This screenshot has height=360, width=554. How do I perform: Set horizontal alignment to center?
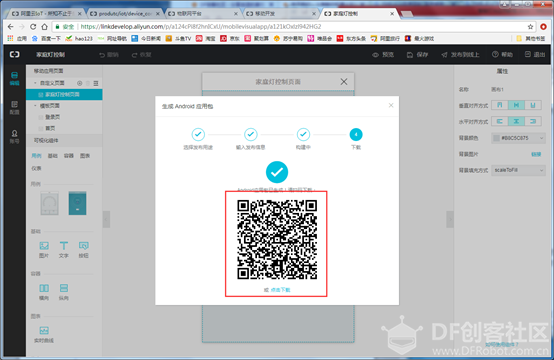click(516, 121)
